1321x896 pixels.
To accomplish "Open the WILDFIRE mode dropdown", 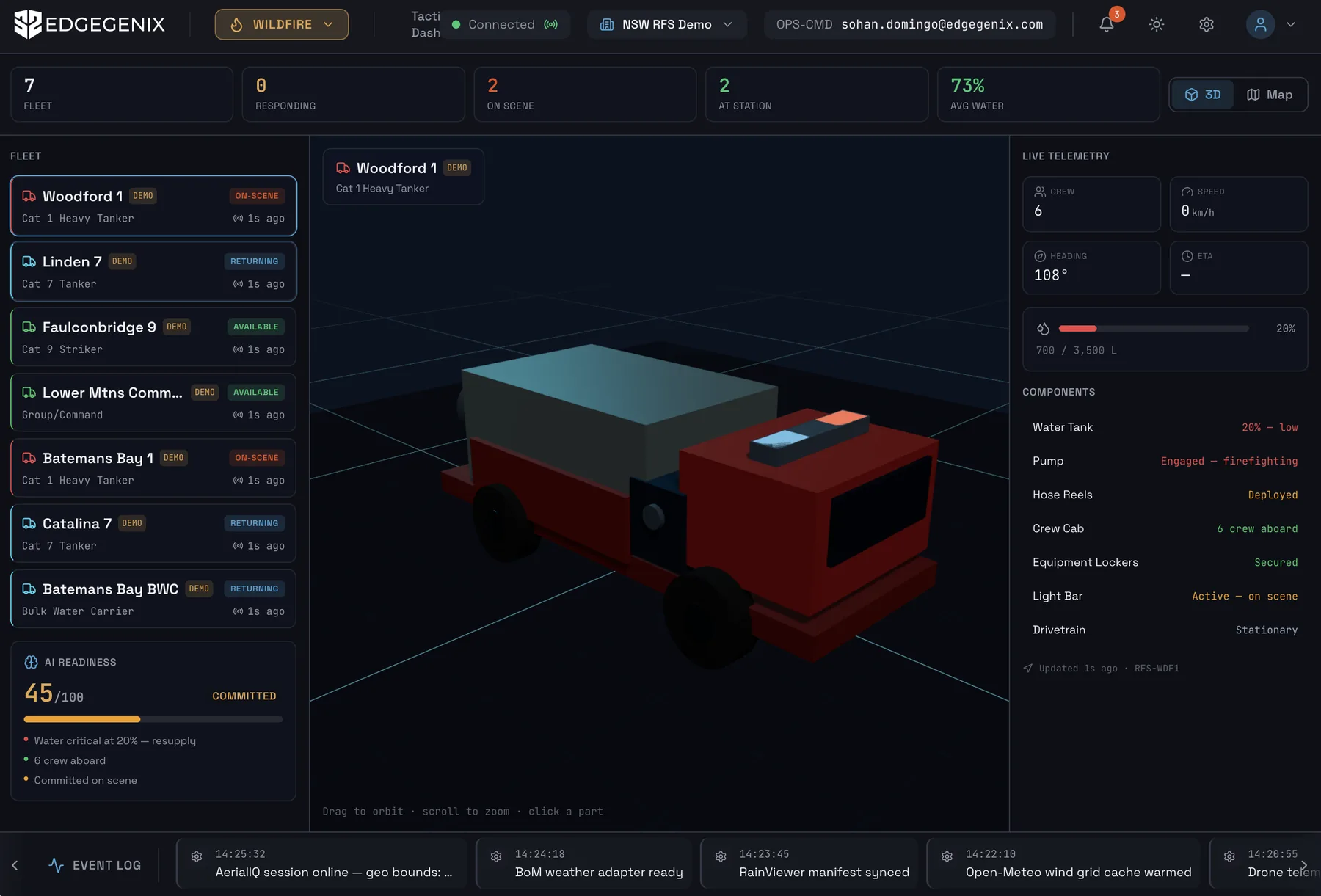I will coord(282,24).
